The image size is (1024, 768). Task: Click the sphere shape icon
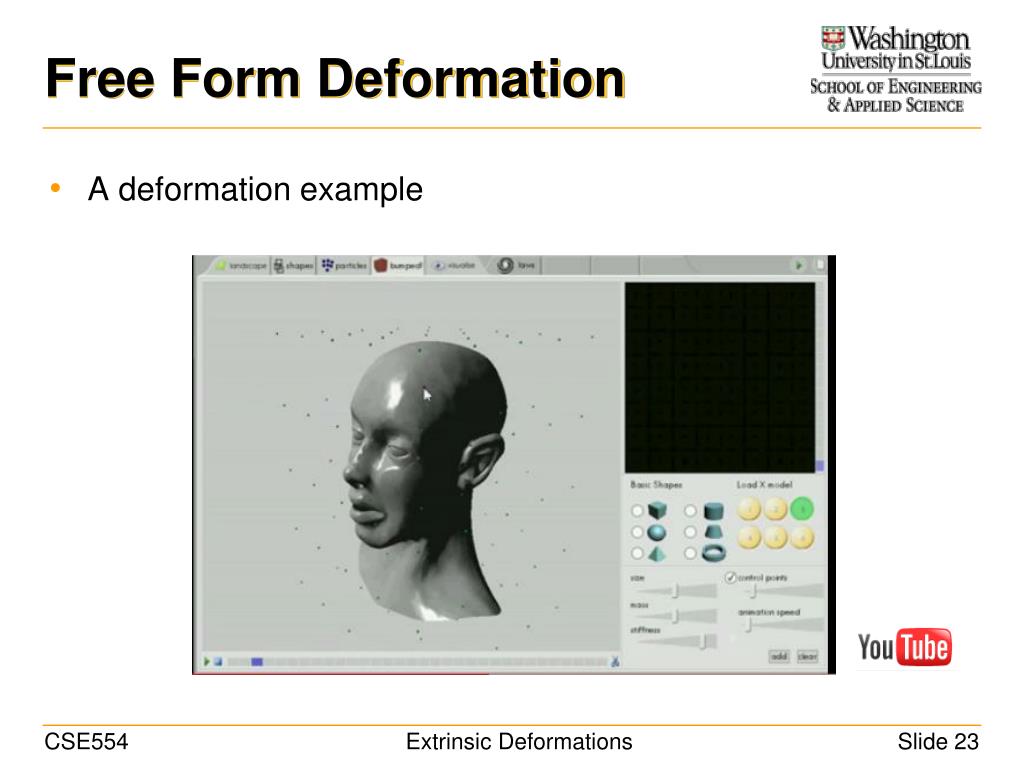pos(656,533)
